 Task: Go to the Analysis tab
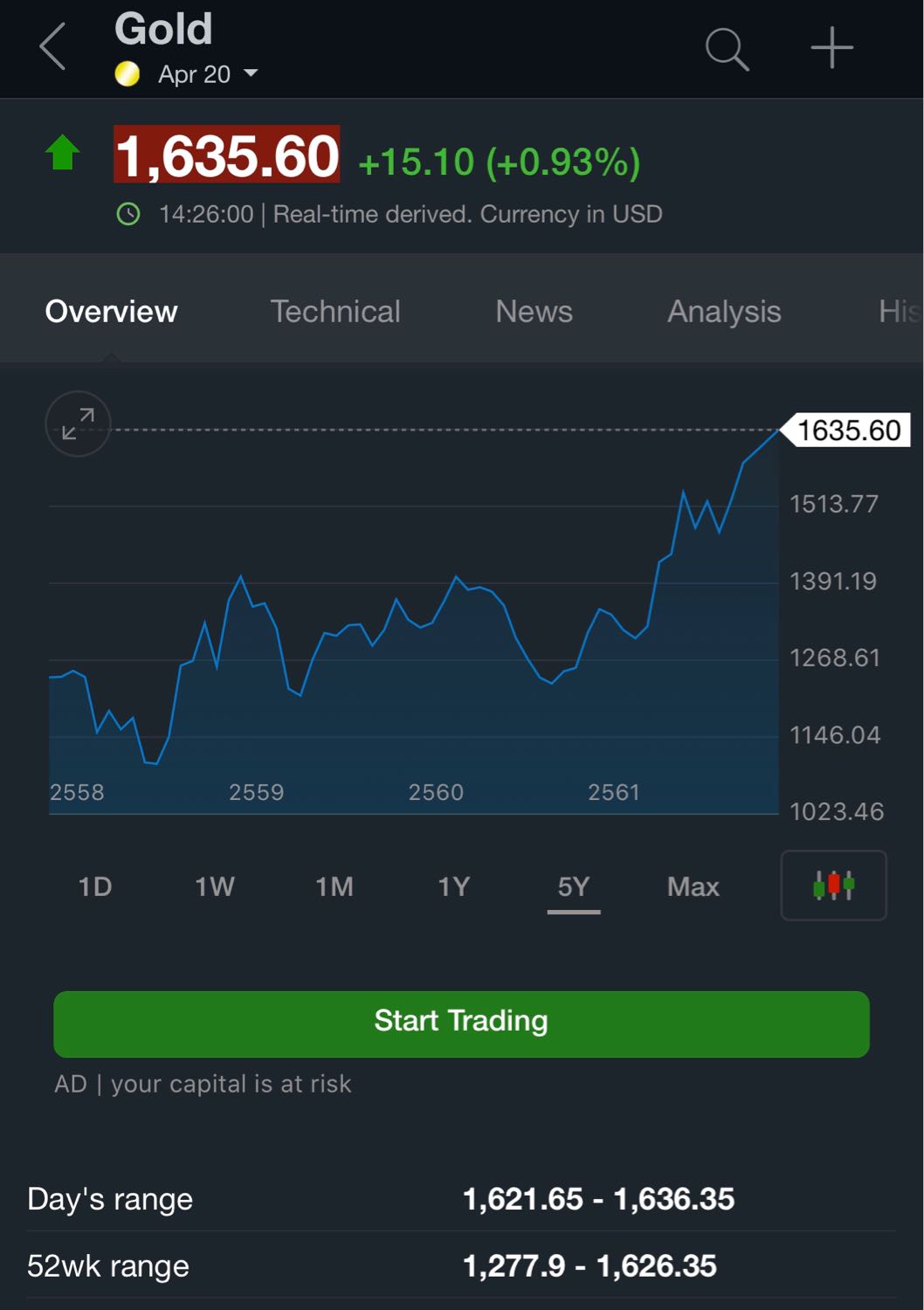[724, 312]
